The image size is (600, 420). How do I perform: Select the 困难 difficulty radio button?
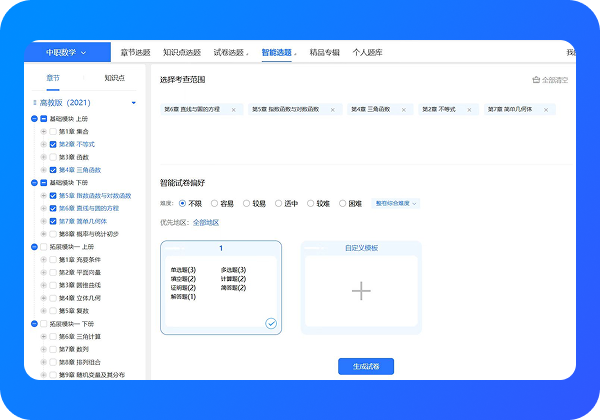click(342, 203)
